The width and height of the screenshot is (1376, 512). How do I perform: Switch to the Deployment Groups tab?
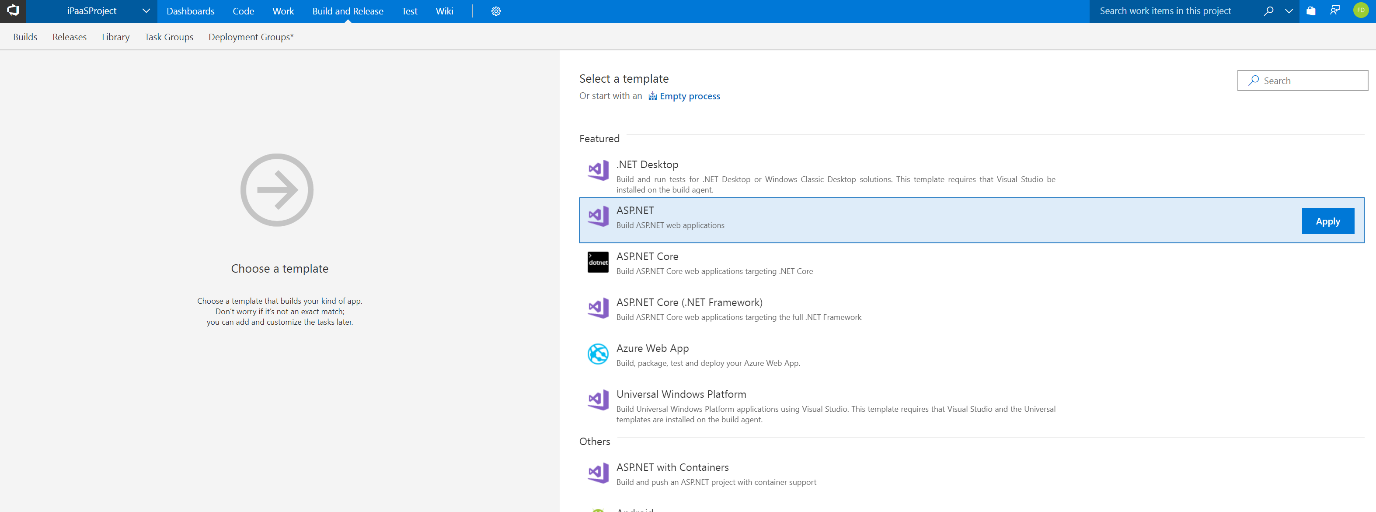(x=251, y=37)
